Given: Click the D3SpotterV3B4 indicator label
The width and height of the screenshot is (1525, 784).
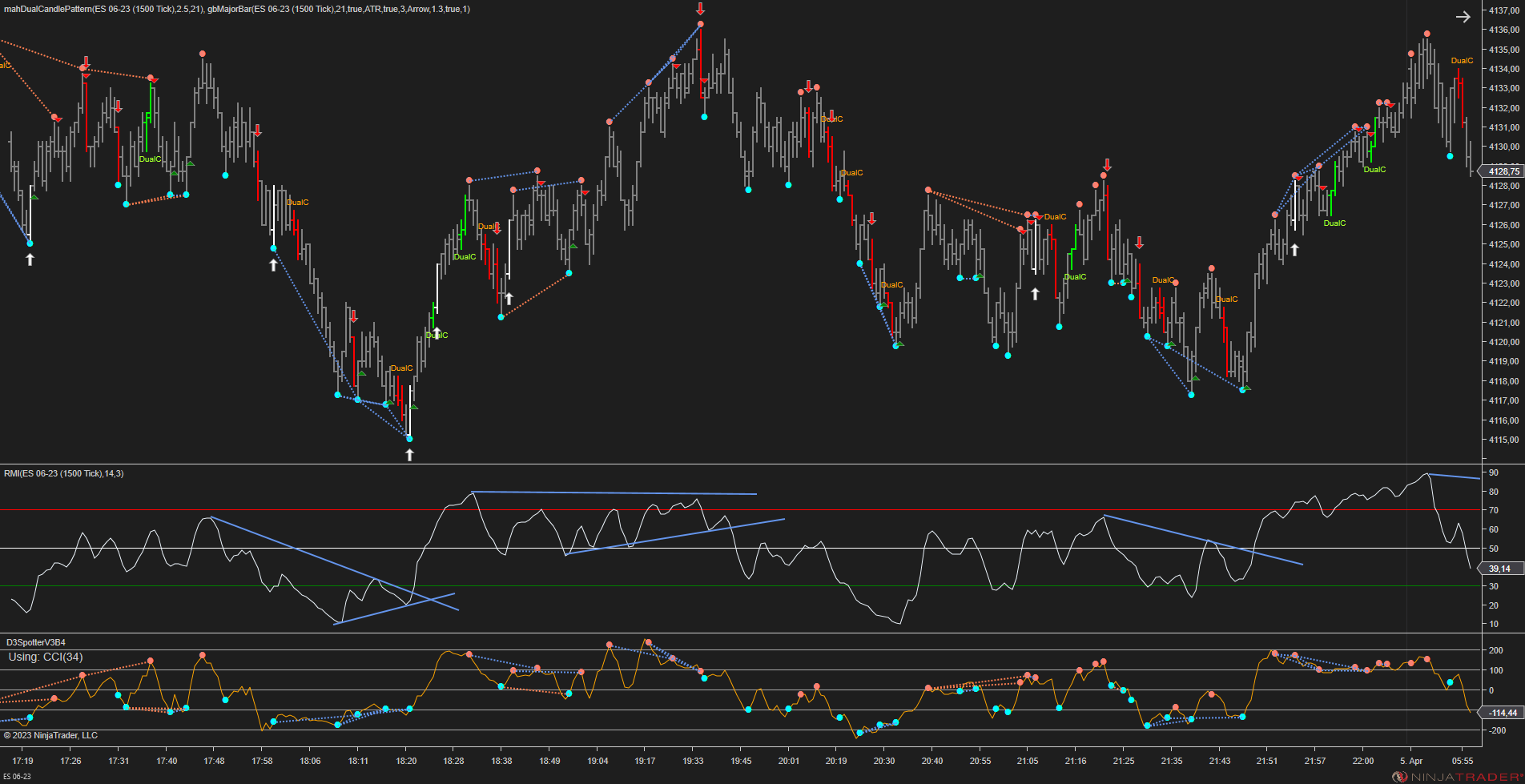Looking at the screenshot, I should click(36, 642).
